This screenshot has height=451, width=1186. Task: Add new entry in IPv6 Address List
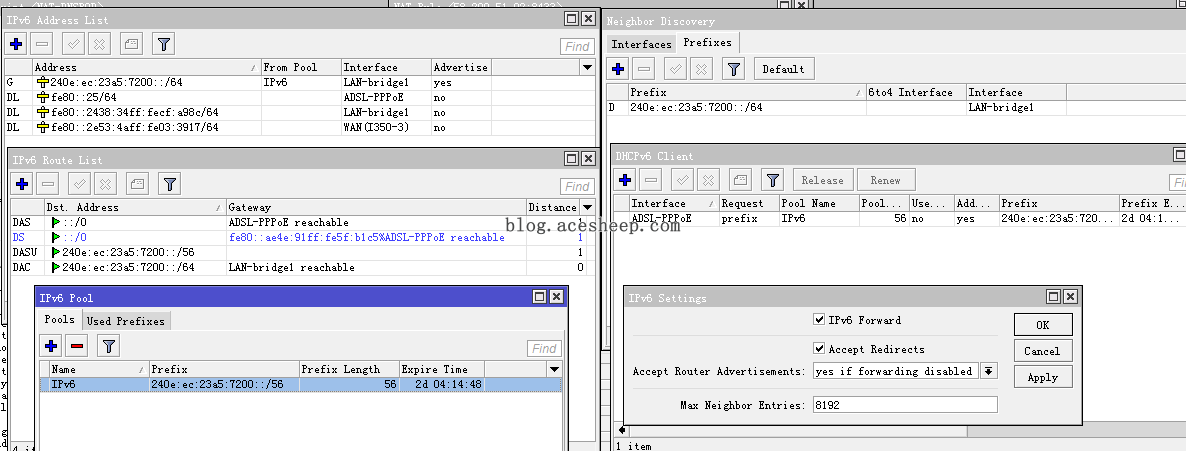[16, 44]
